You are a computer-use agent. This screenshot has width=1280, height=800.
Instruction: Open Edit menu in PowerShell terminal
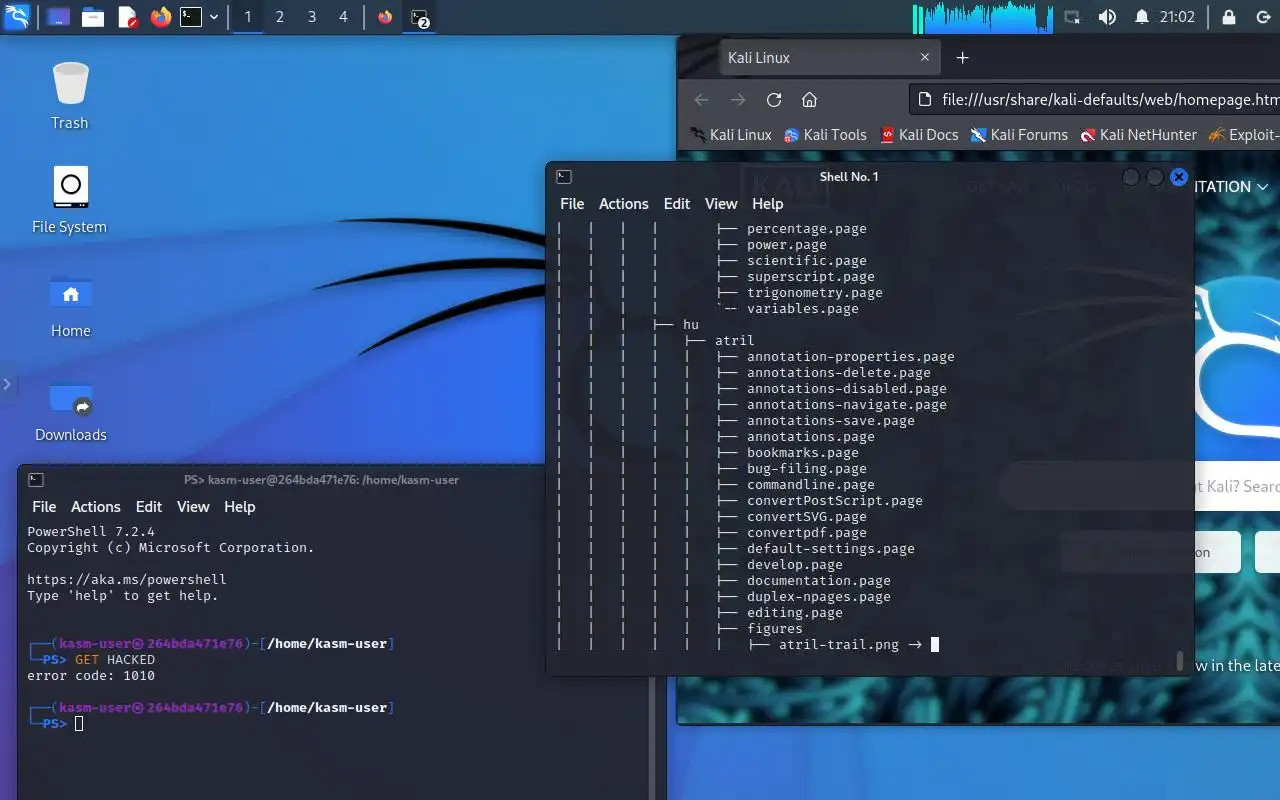149,506
